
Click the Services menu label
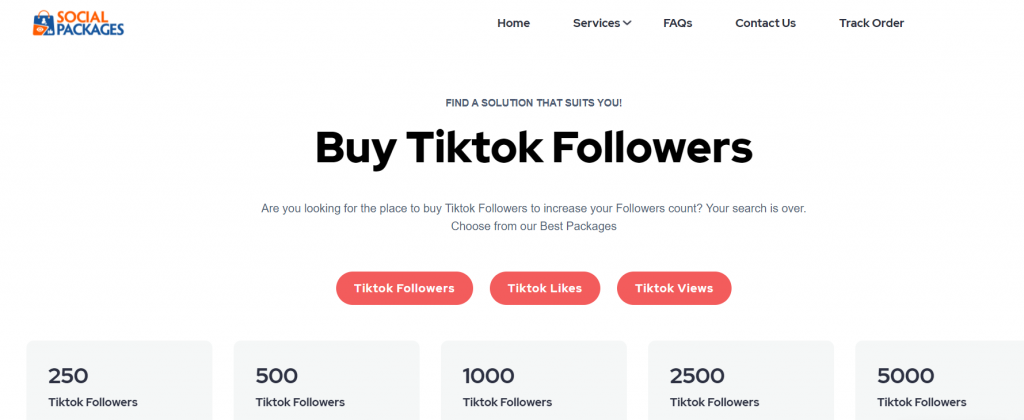point(596,24)
